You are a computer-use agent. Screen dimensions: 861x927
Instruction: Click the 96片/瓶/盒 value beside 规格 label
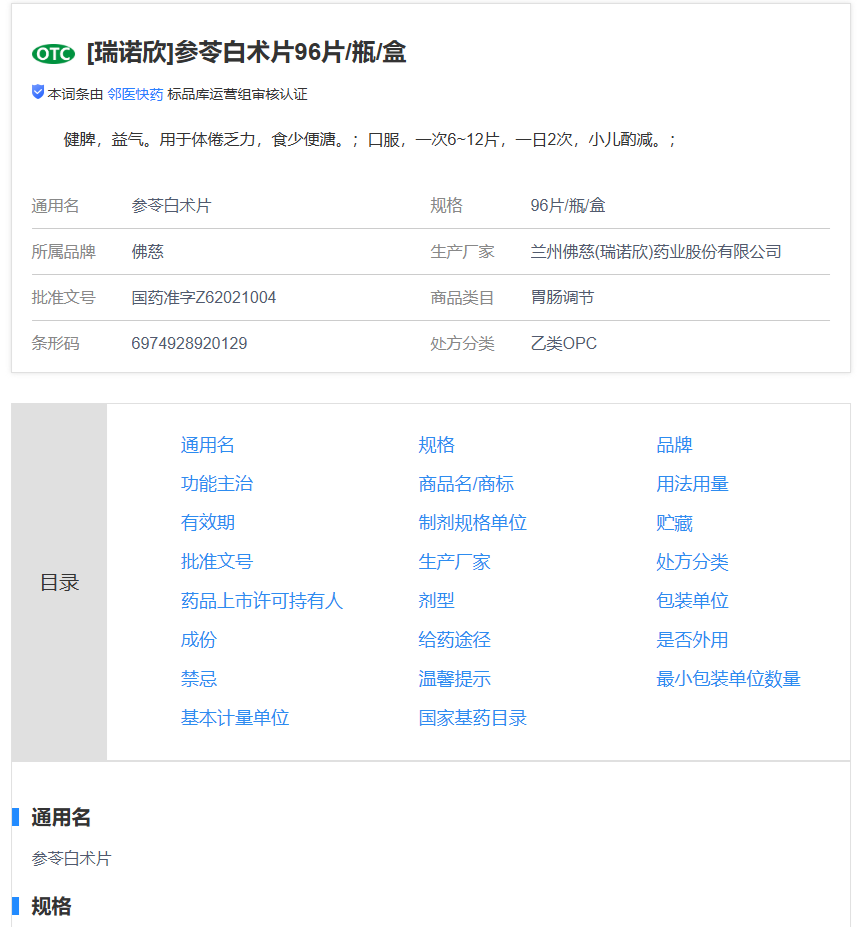[x=568, y=206]
